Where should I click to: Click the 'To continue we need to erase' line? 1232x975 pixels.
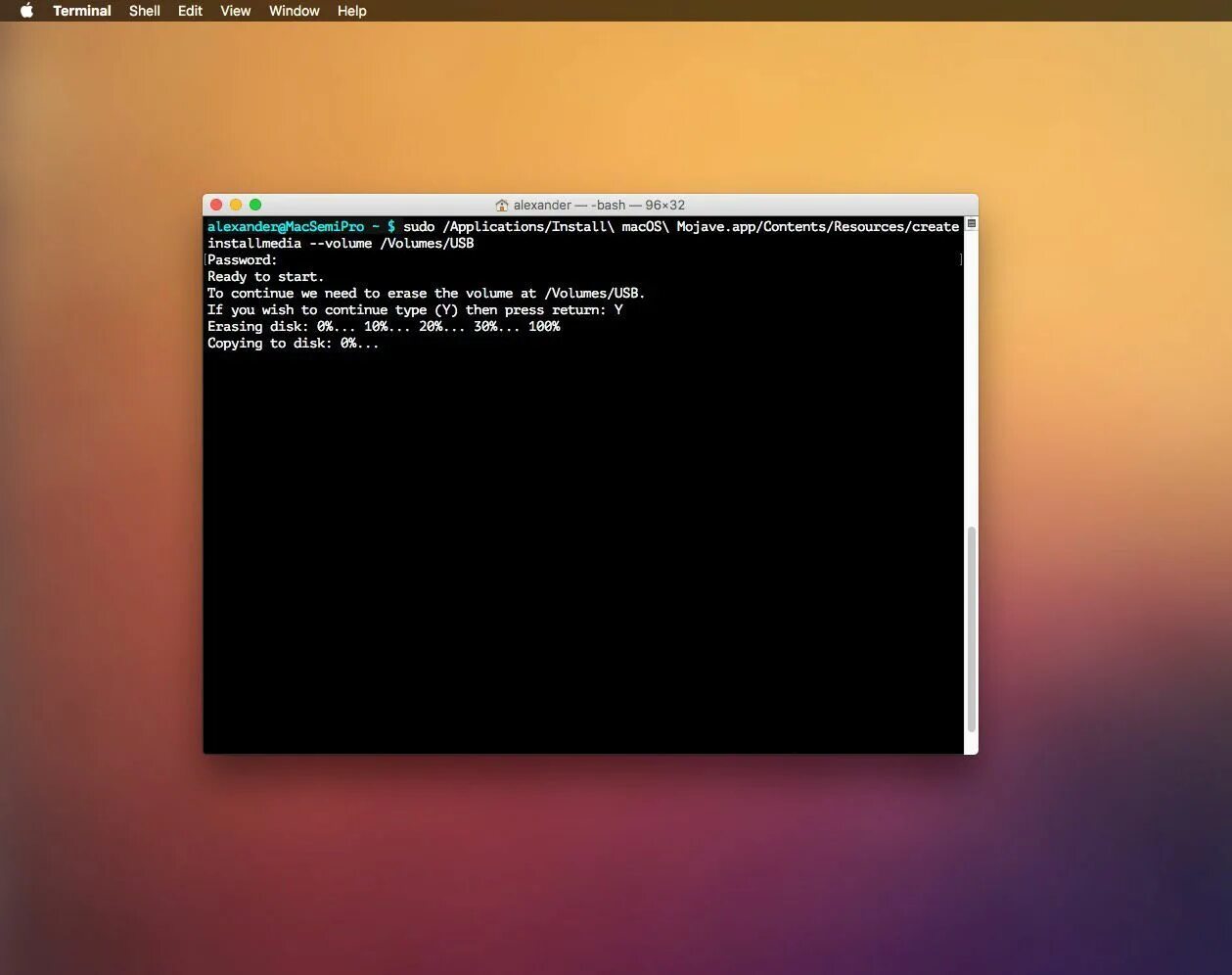426,294
